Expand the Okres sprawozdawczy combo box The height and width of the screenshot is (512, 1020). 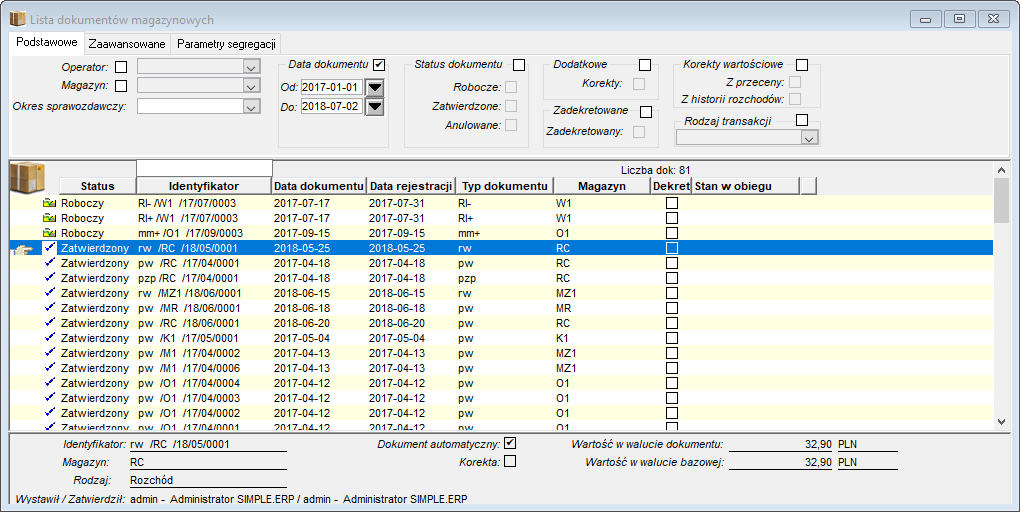coord(251,107)
